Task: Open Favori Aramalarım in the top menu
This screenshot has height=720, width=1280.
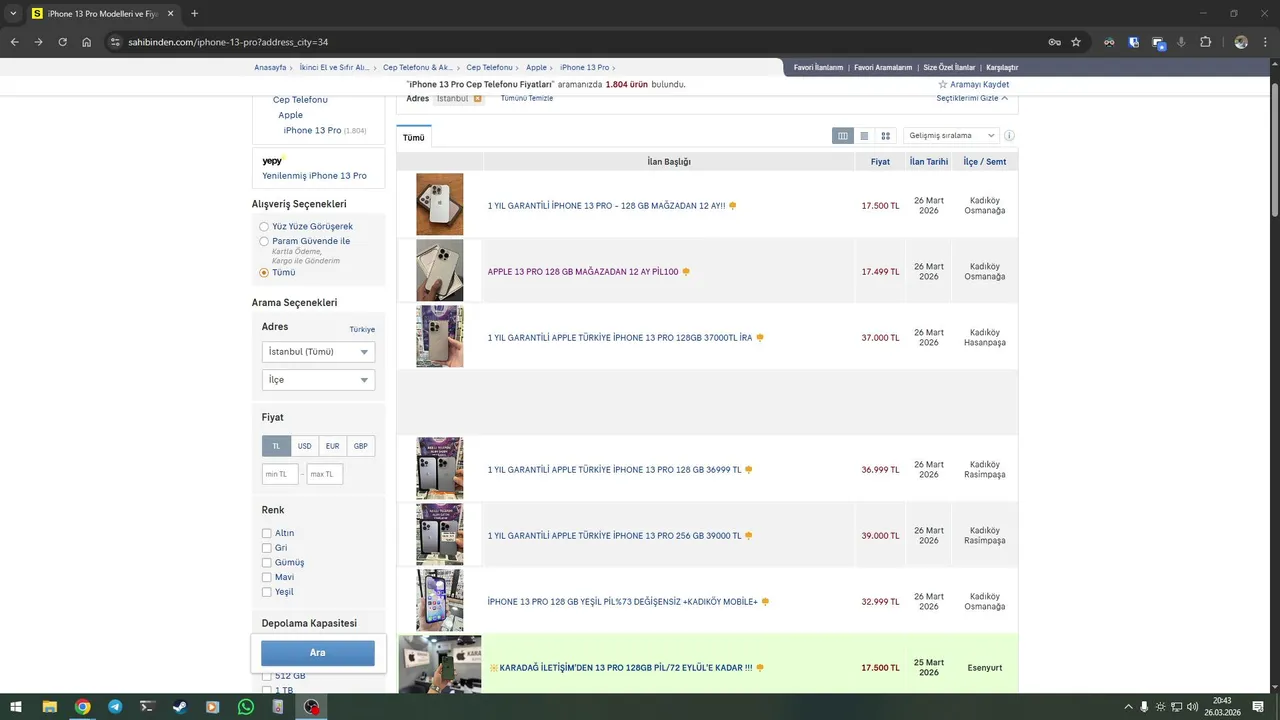Action: tap(883, 68)
